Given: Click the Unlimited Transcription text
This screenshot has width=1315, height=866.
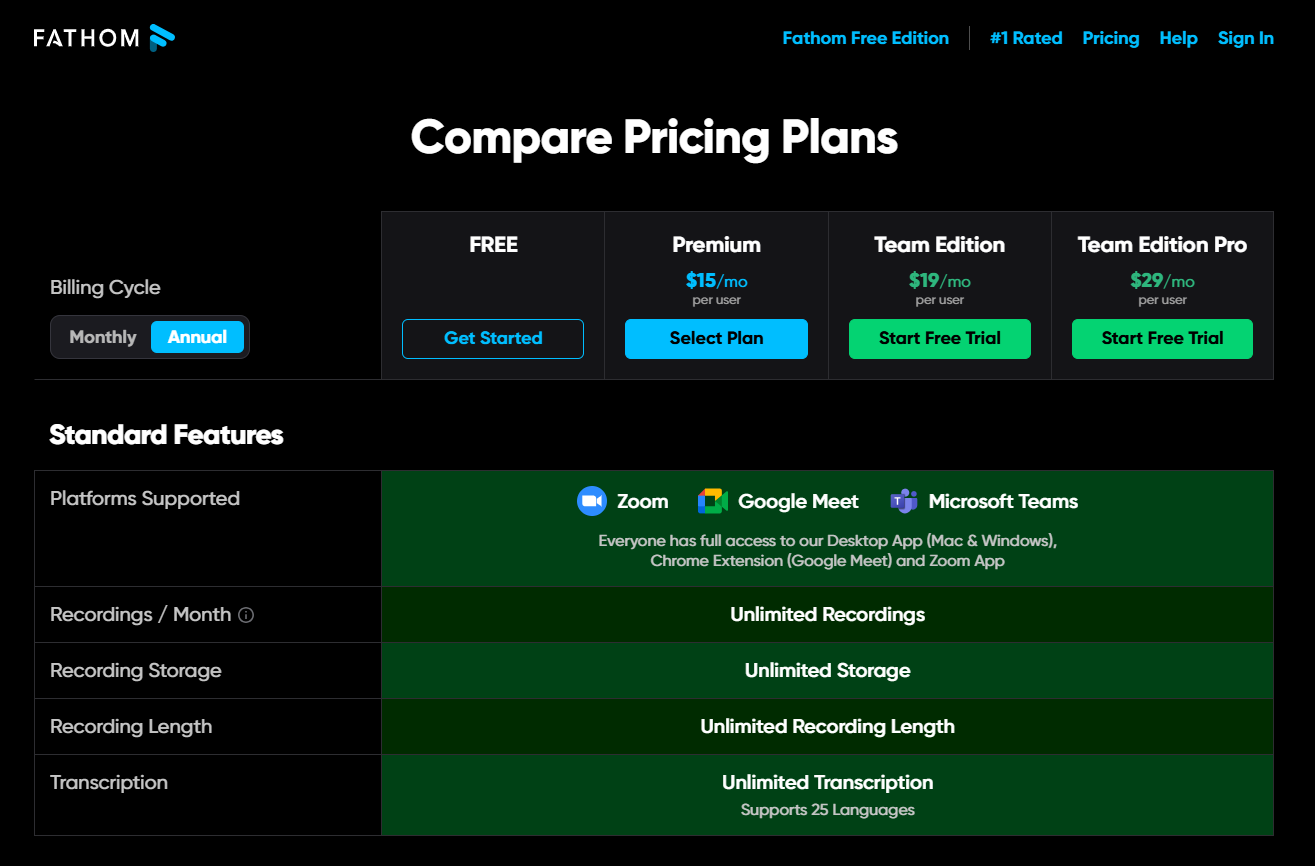Looking at the screenshot, I should point(827,782).
